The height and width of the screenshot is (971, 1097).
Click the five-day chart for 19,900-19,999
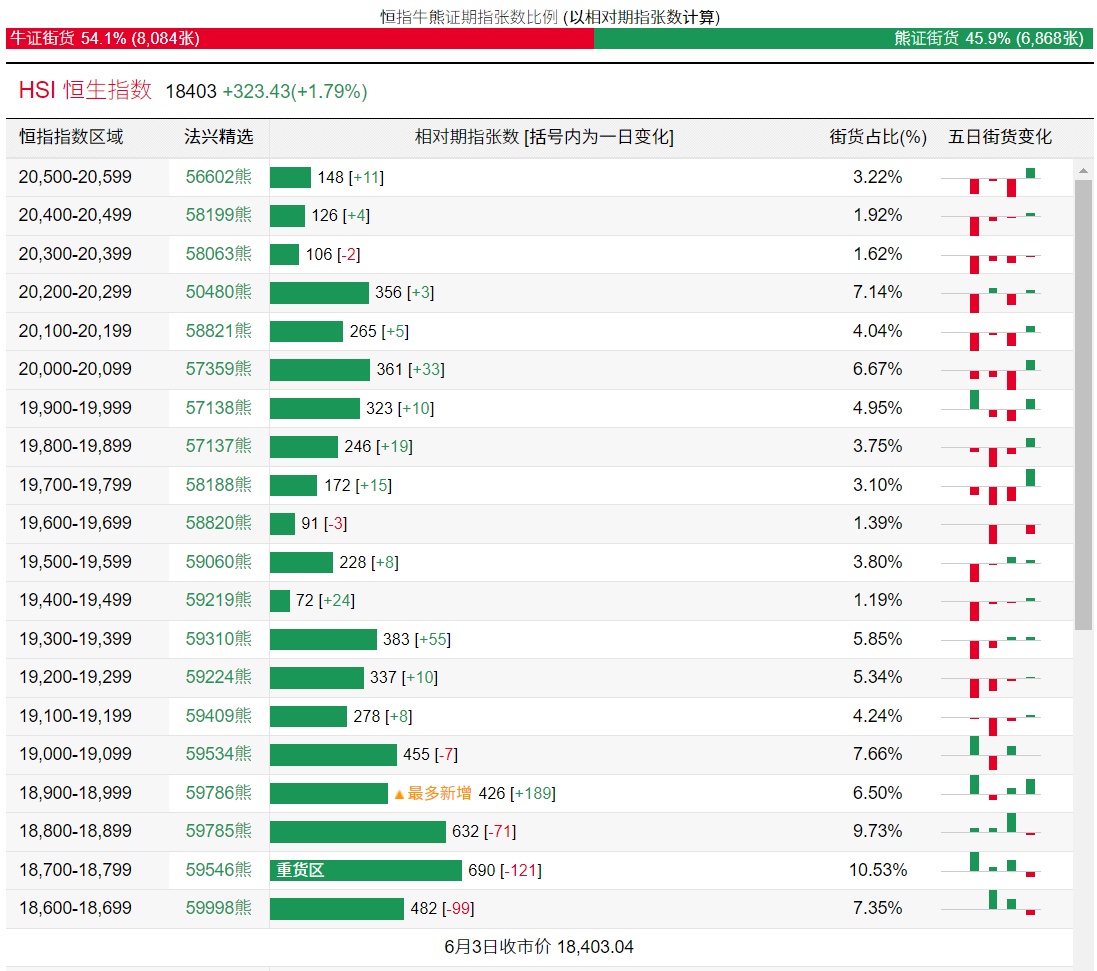coord(1003,406)
